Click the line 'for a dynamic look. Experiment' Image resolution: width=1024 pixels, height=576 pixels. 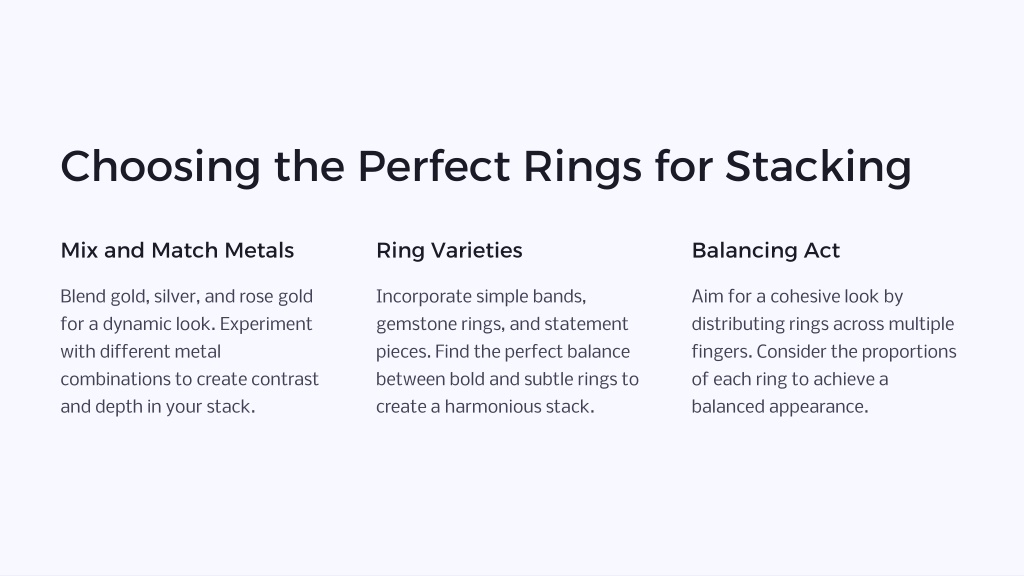point(186,325)
